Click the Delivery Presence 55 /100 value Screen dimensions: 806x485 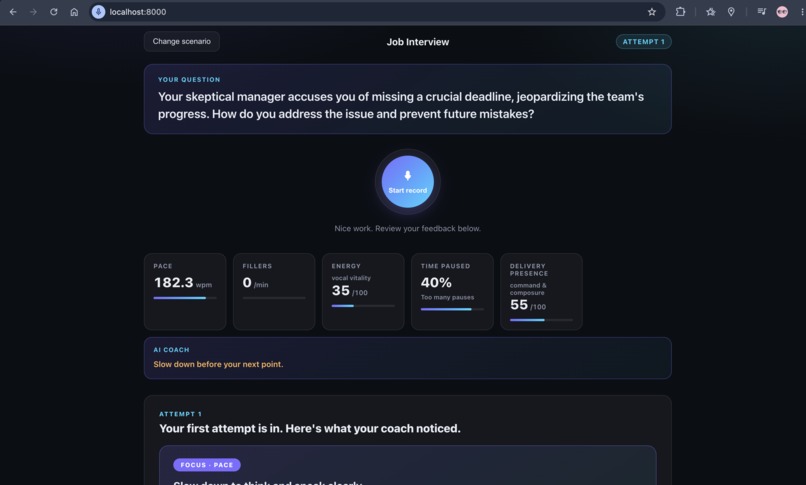(528, 305)
